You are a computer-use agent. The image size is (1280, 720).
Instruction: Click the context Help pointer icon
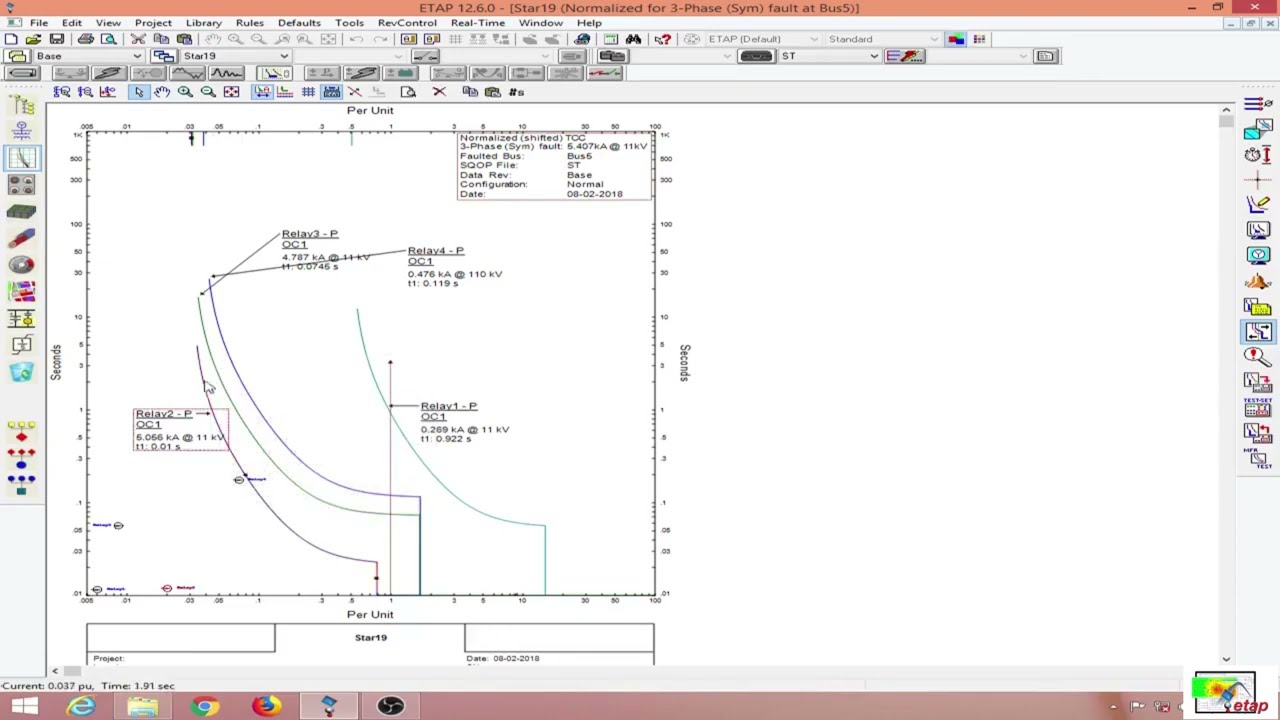tap(662, 39)
